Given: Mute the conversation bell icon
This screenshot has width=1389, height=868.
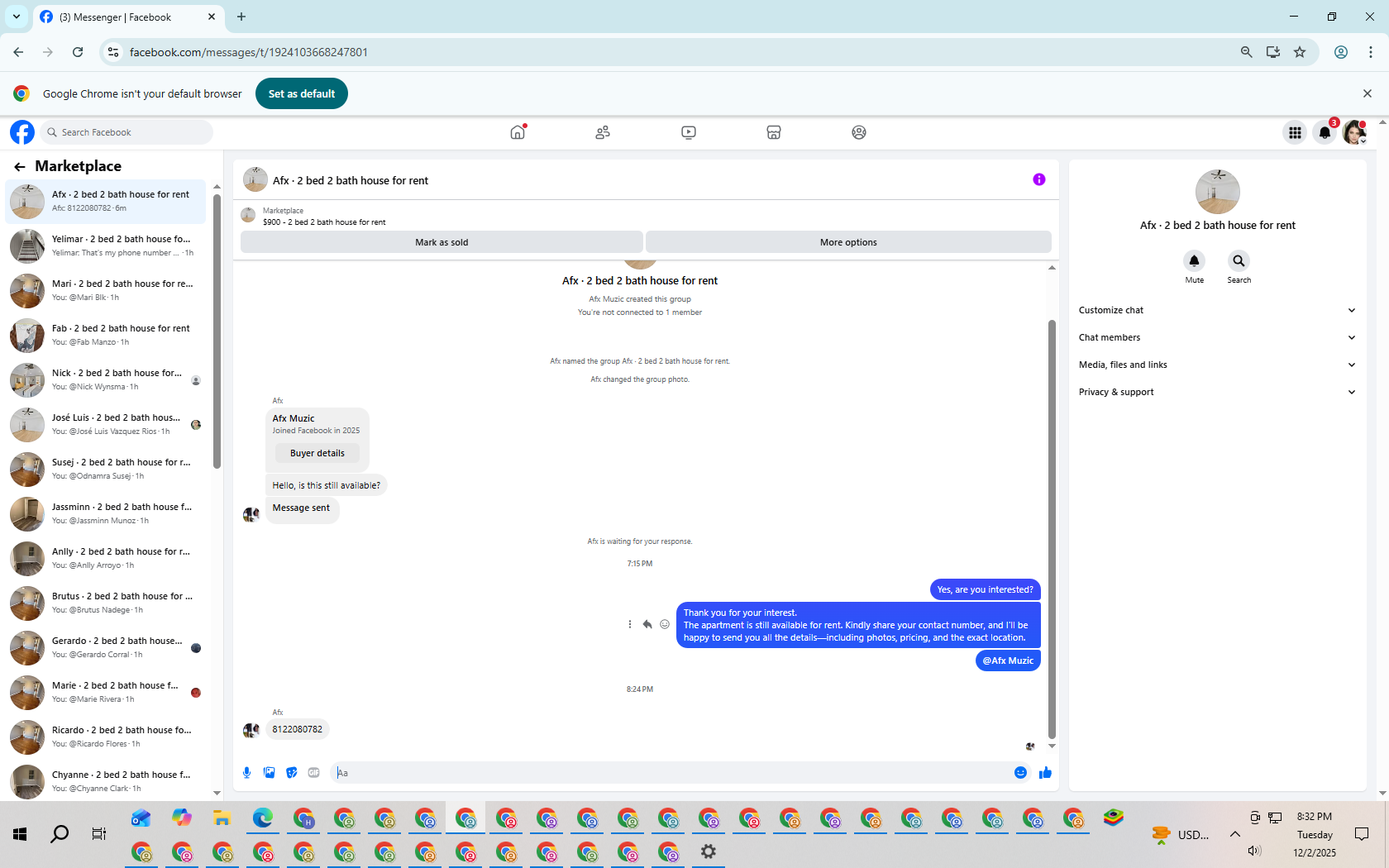Looking at the screenshot, I should point(1194,261).
